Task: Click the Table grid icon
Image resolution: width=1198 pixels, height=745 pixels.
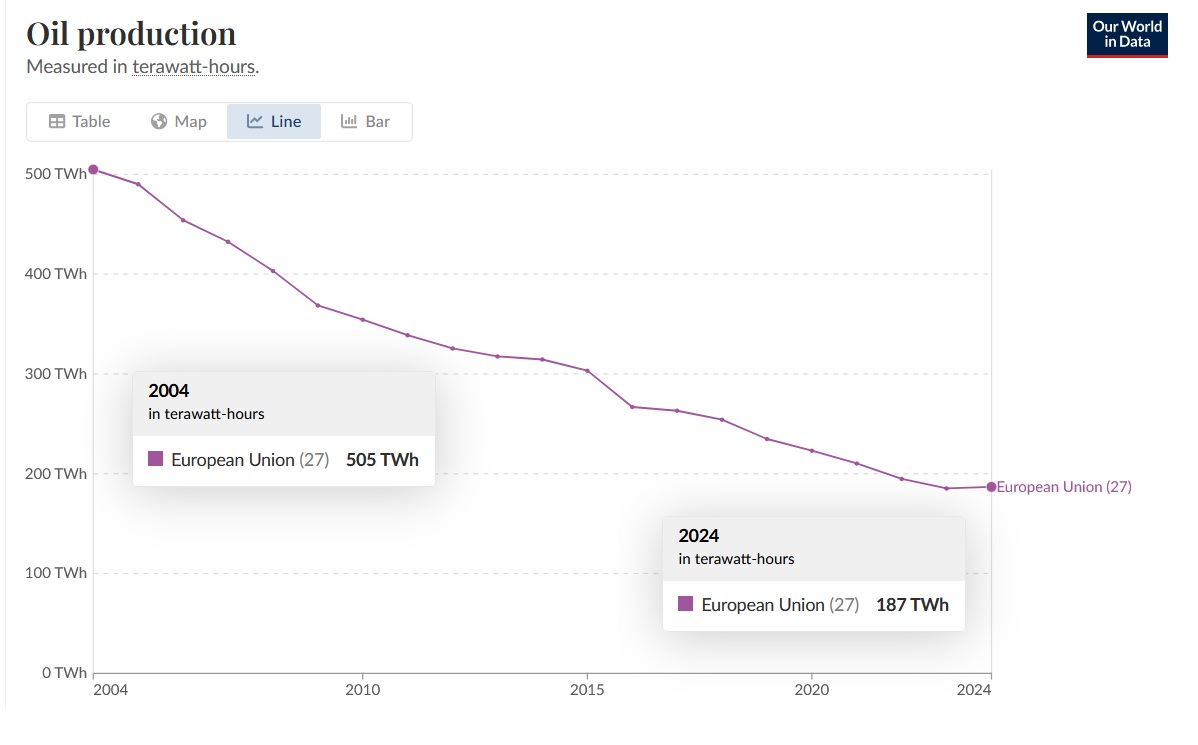Action: coord(57,121)
